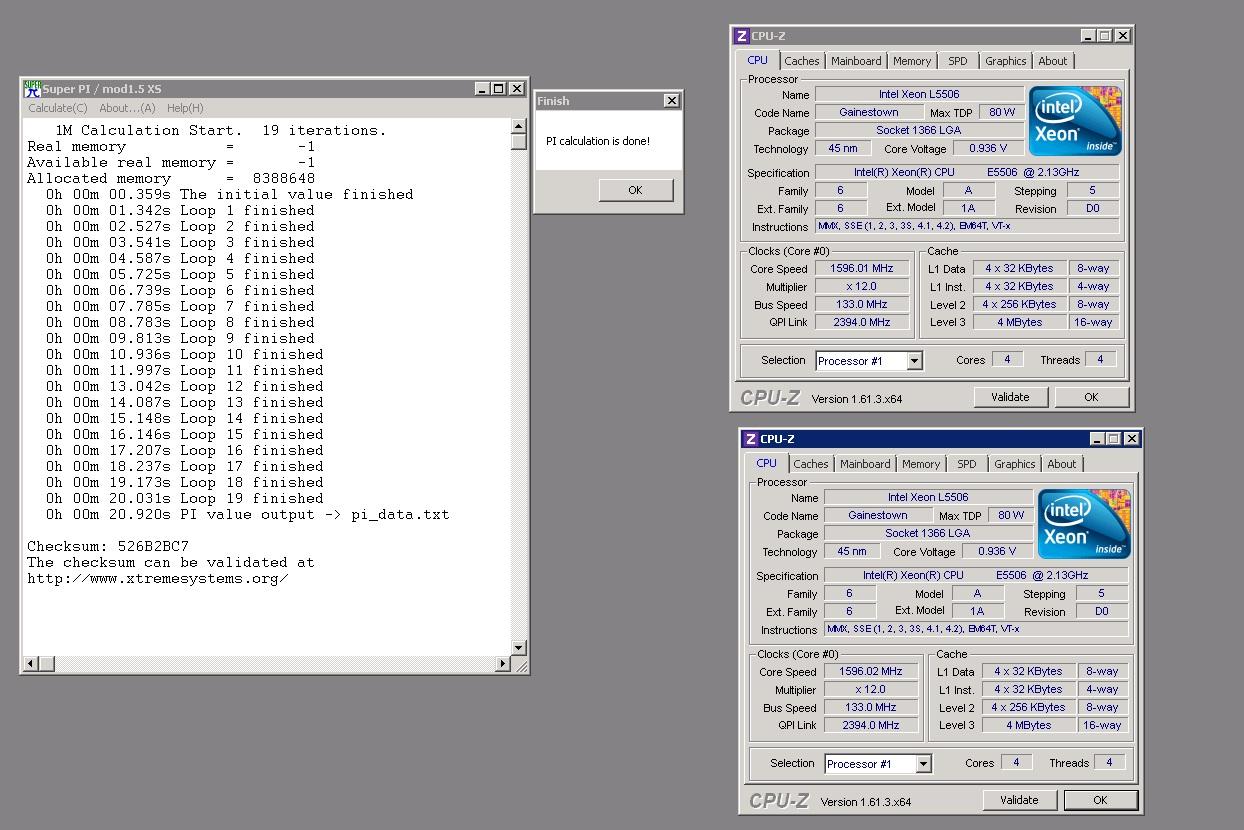
Task: Click Code Name Gainestown in lower CPU-Z
Action: coord(878,515)
